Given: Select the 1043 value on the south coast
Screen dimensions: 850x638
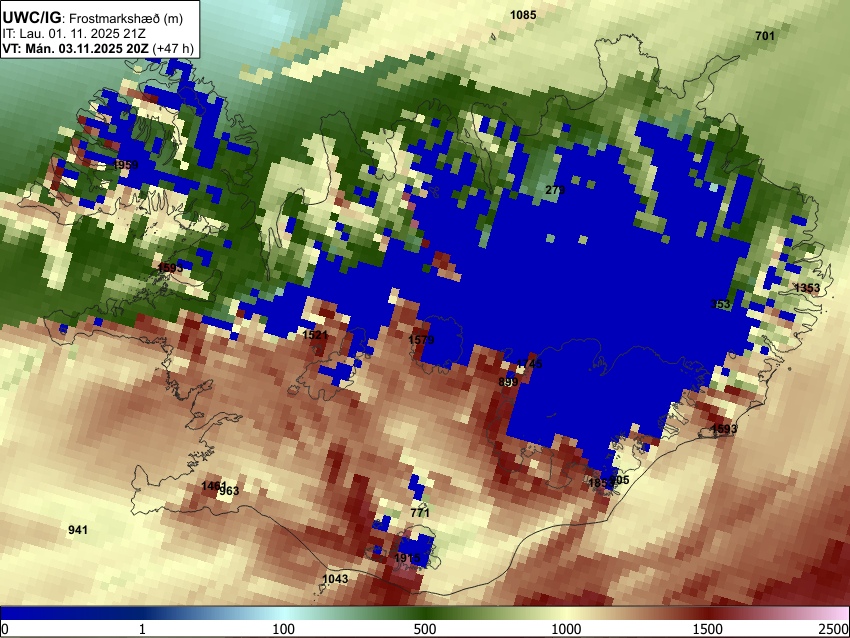Looking at the screenshot, I should pyautogui.click(x=335, y=578).
